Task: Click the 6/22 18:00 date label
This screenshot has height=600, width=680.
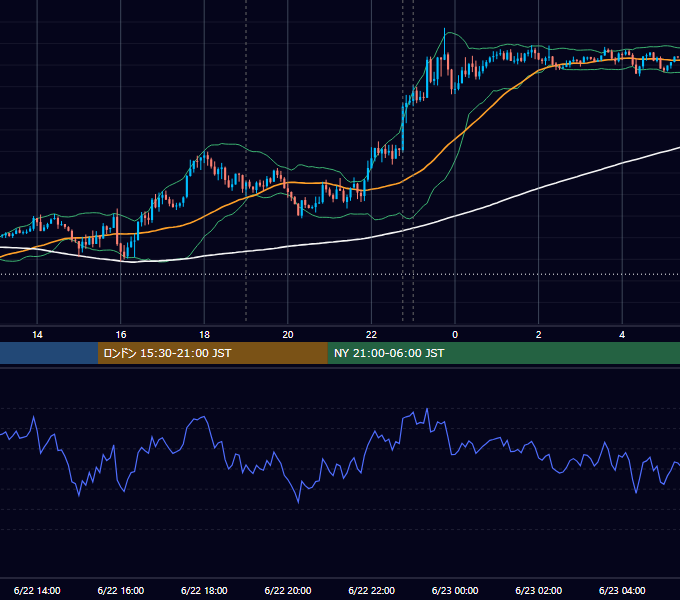Action: (204, 590)
